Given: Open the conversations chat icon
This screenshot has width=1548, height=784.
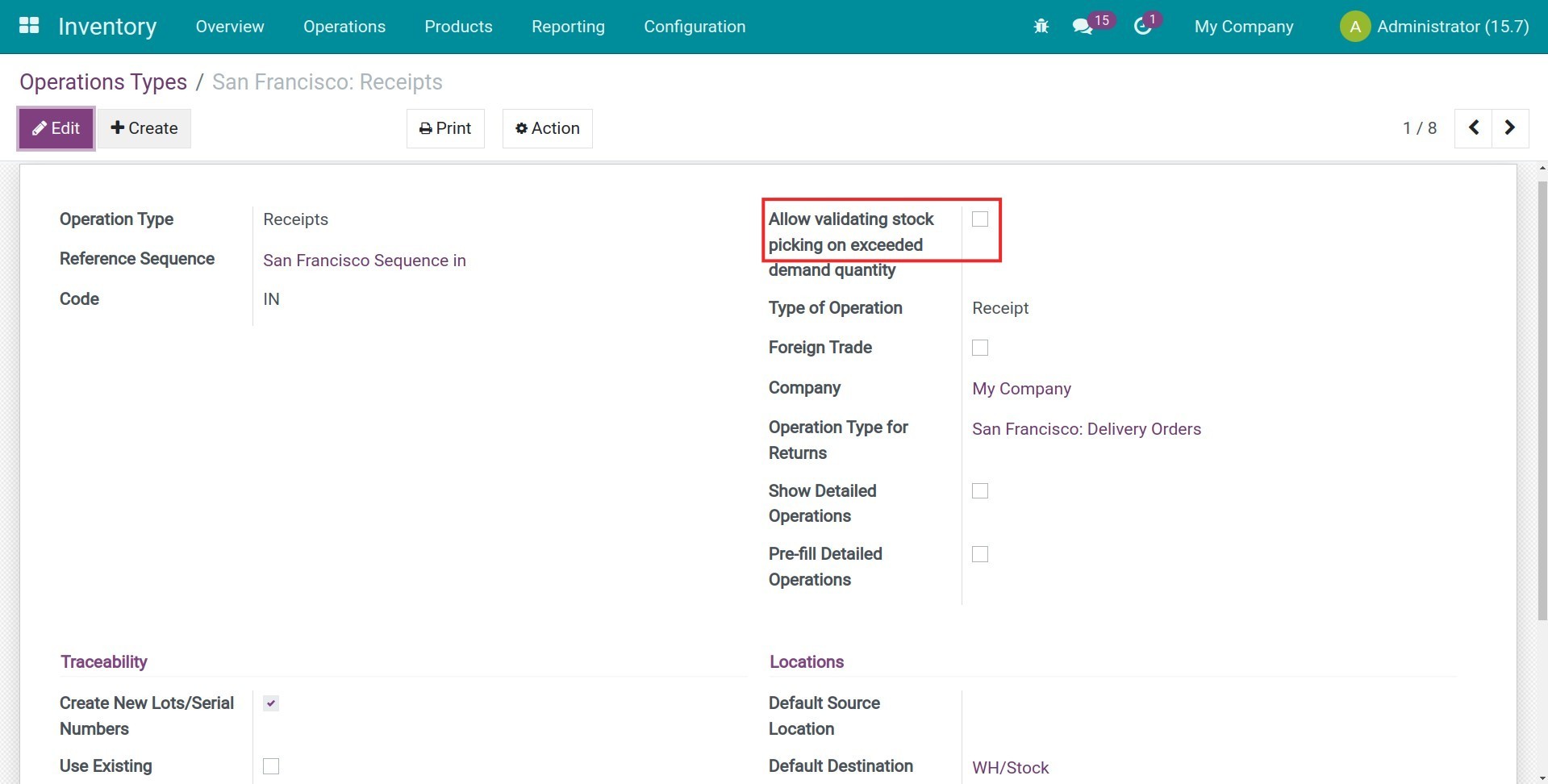Looking at the screenshot, I should coord(1083,27).
